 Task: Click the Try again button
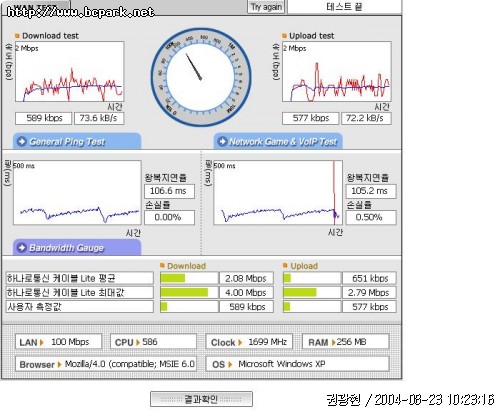tap(266, 7)
